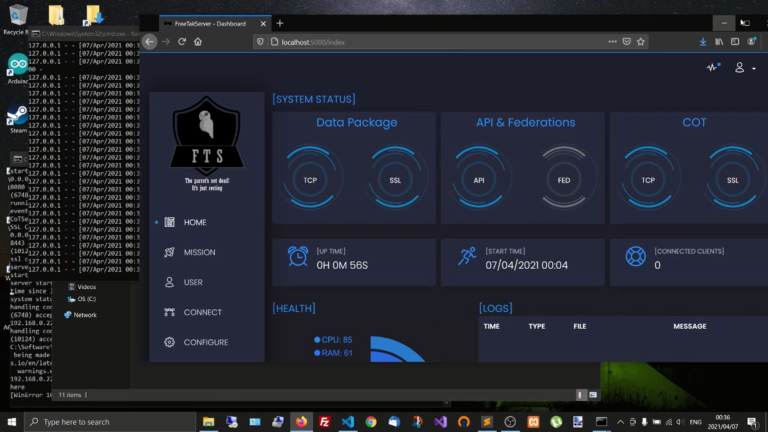Reload the Firefox page
The image size is (768, 432).
tap(182, 42)
